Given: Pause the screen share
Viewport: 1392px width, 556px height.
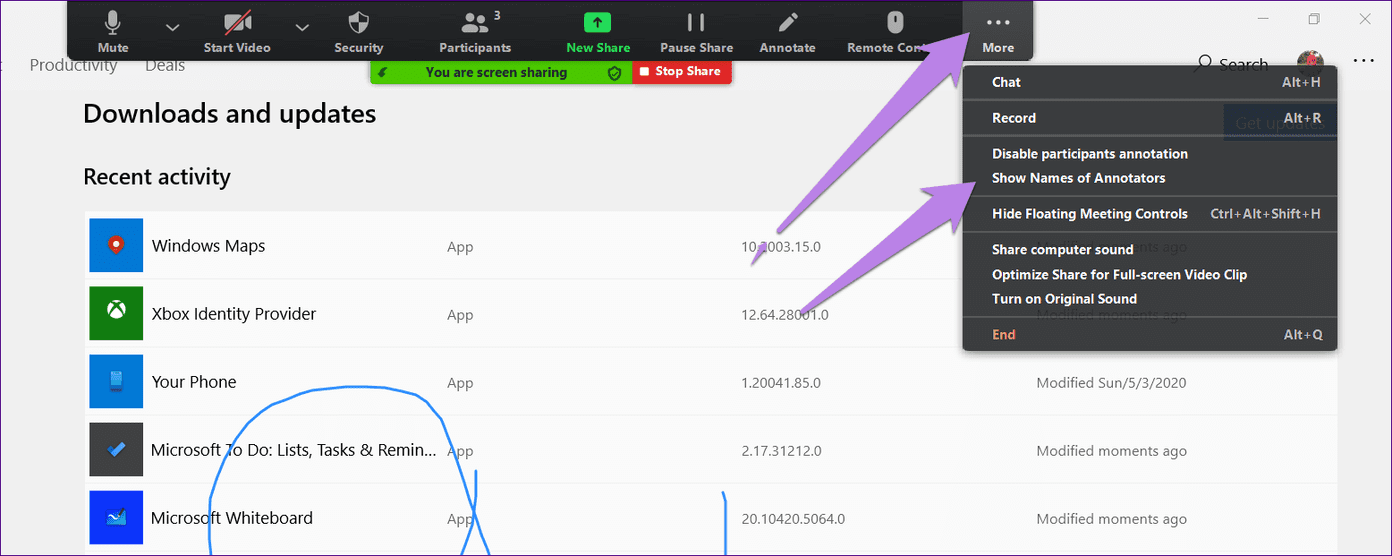Looking at the screenshot, I should coord(696,32).
